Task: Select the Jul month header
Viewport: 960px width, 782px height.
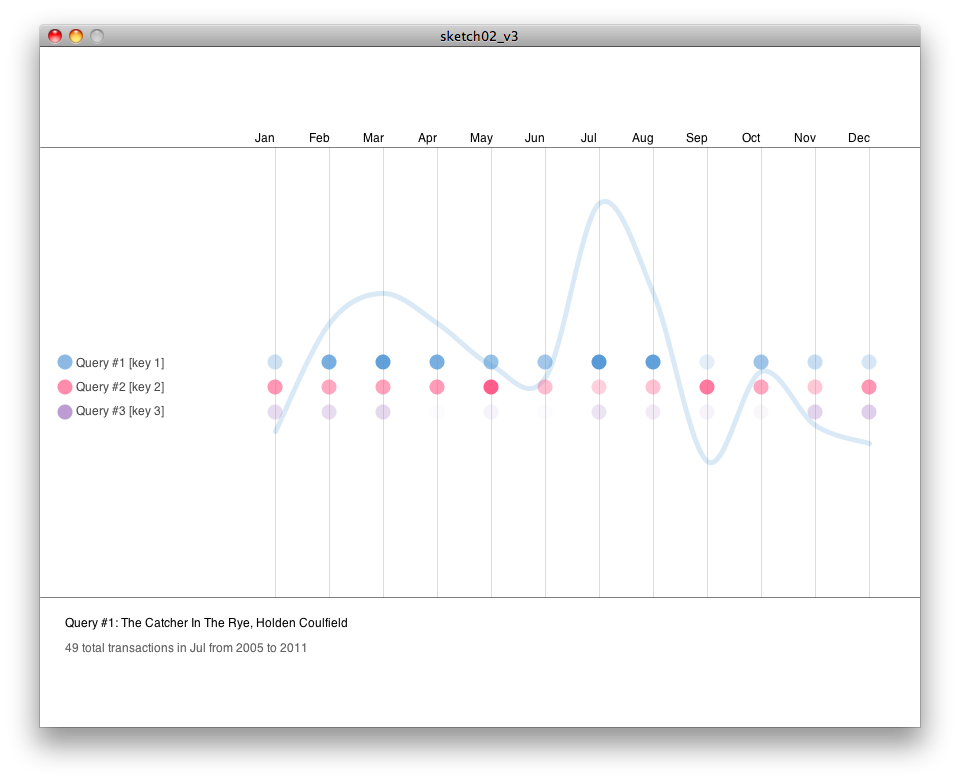Action: coord(589,138)
